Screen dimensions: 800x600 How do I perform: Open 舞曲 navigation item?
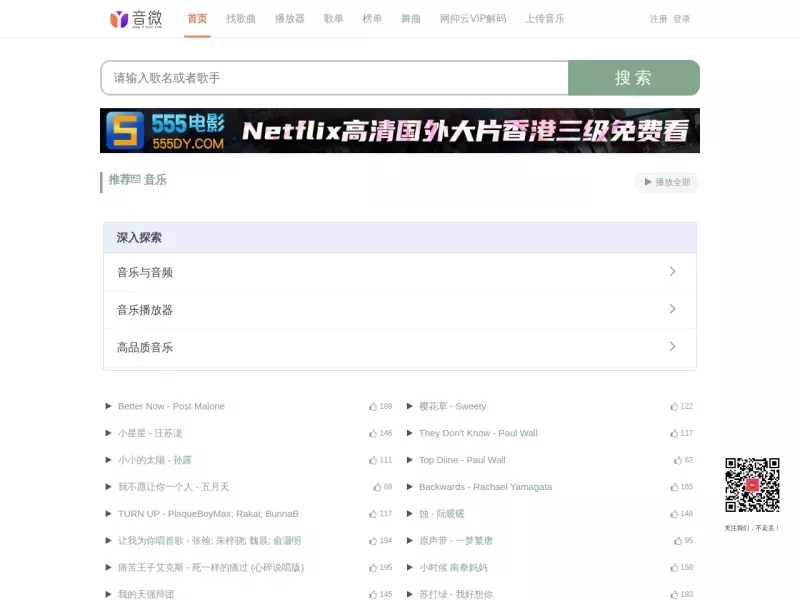(x=411, y=19)
